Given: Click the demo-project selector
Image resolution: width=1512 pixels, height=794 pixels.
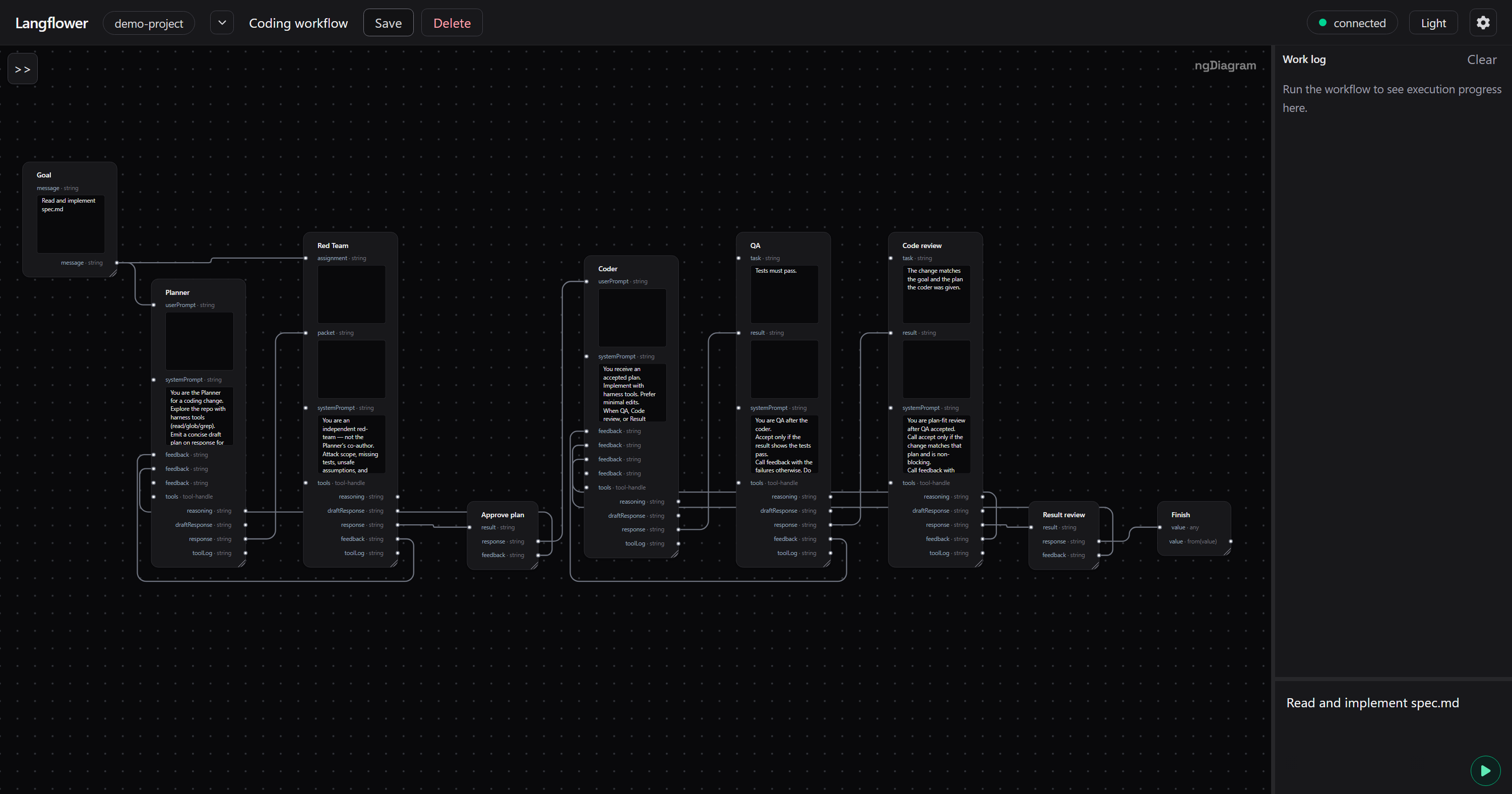Looking at the screenshot, I should click(x=149, y=23).
